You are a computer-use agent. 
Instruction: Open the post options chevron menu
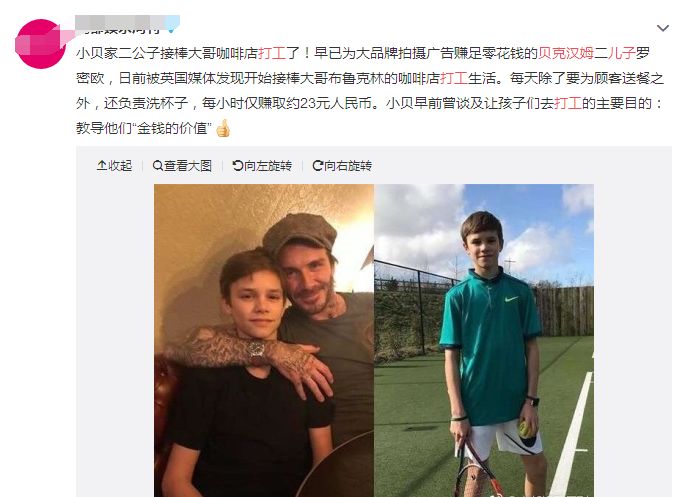(x=662, y=28)
